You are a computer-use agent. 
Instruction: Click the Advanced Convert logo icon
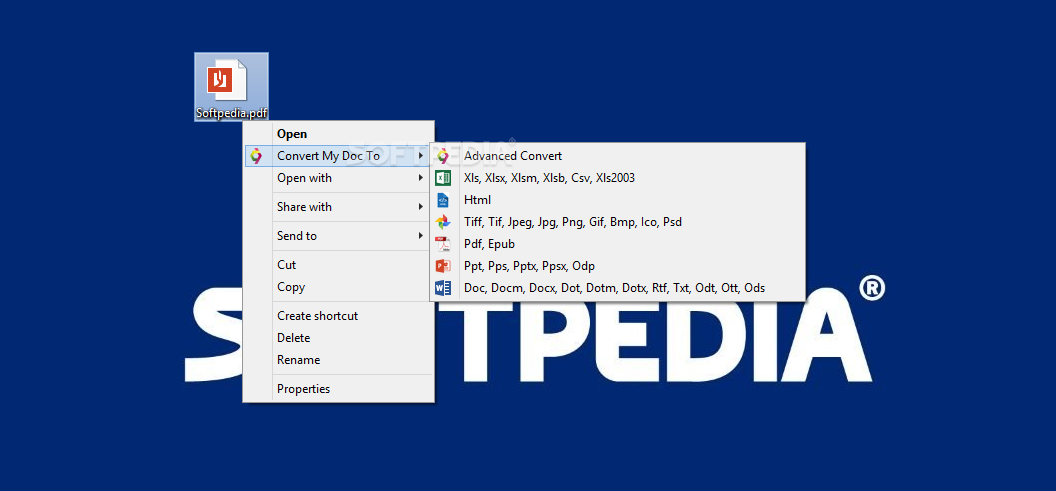point(442,156)
